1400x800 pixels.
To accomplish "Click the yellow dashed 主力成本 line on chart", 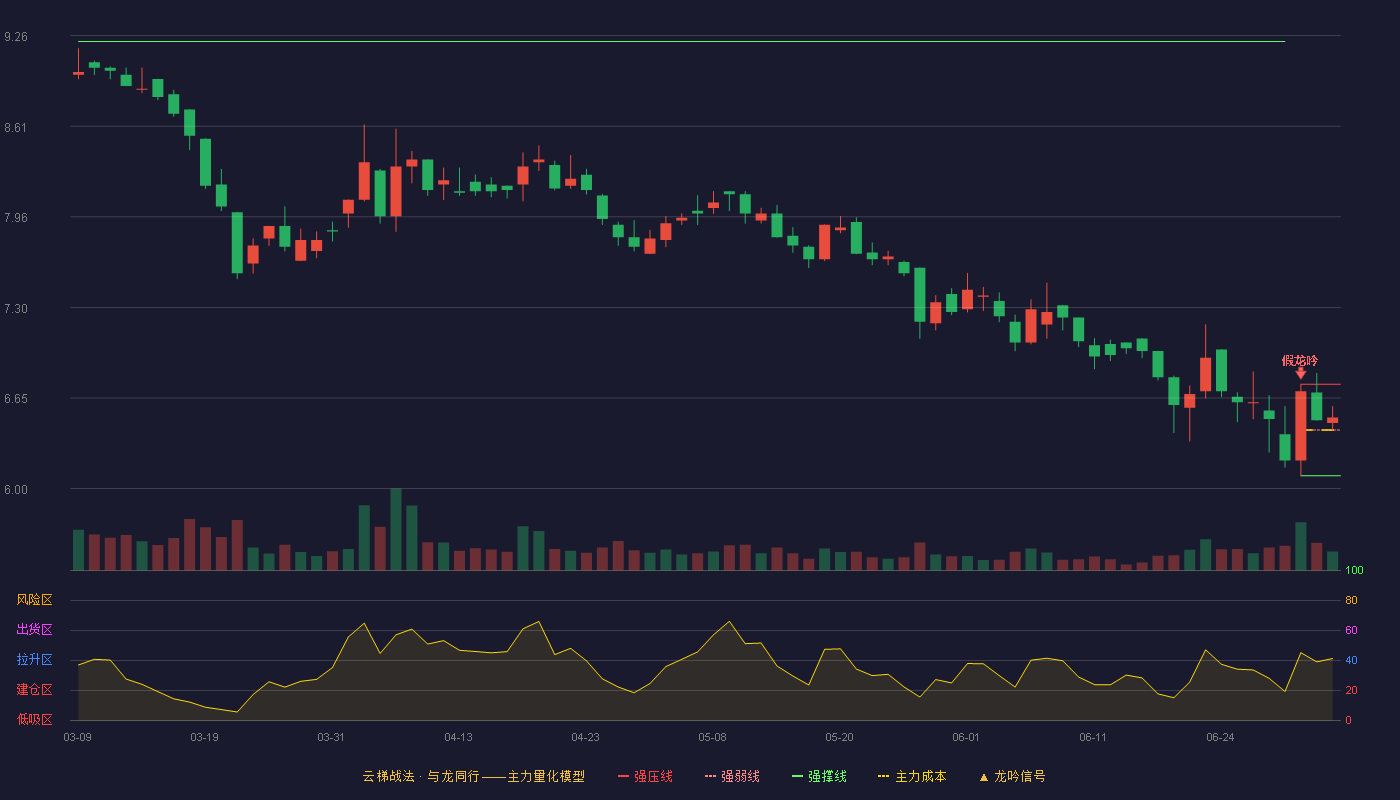I will tap(1322, 430).
